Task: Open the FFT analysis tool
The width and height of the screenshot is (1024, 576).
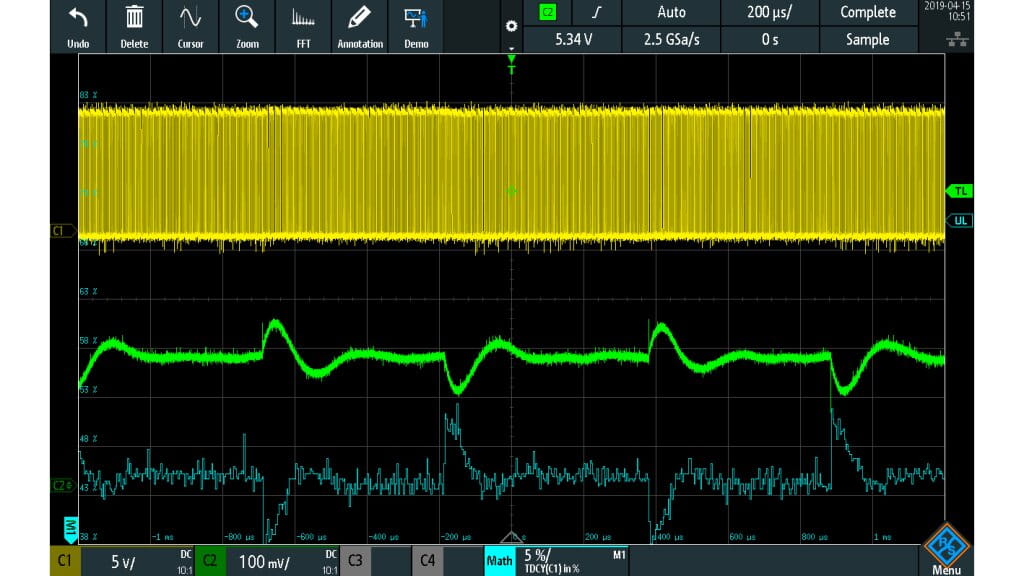Action: pos(302,25)
